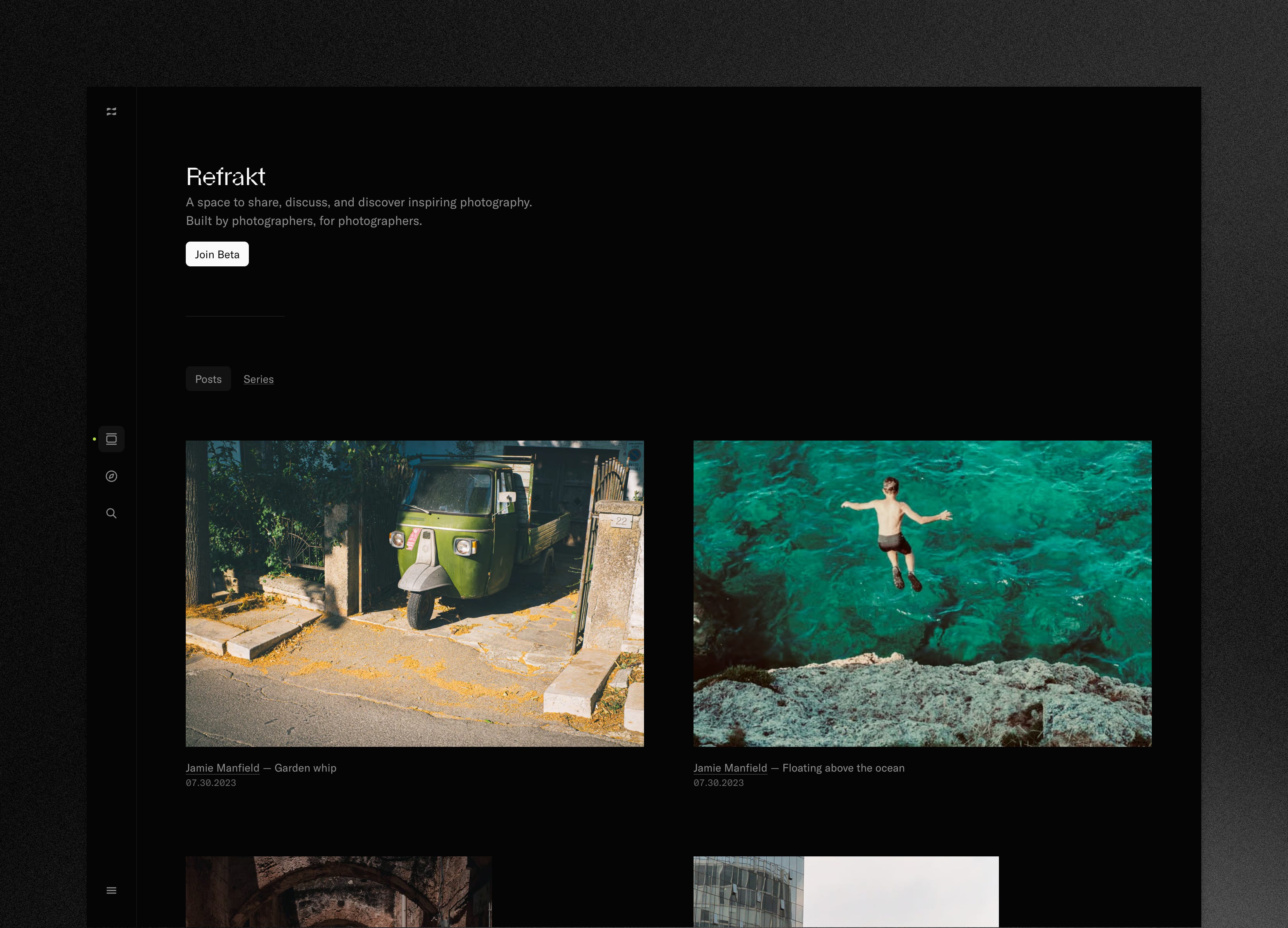The image size is (1288, 928).
Task: Click the date under Garden whip post
Action: [211, 782]
